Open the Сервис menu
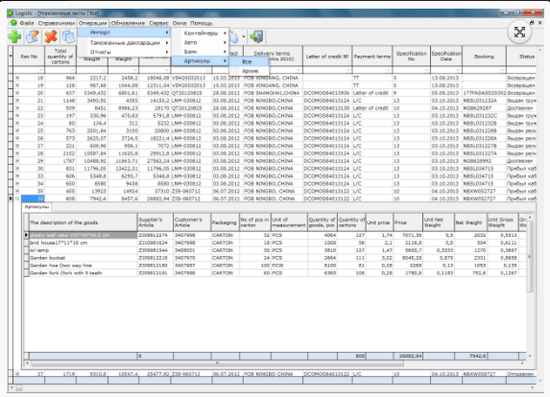Viewport: 550px width, 397px height. coord(159,23)
